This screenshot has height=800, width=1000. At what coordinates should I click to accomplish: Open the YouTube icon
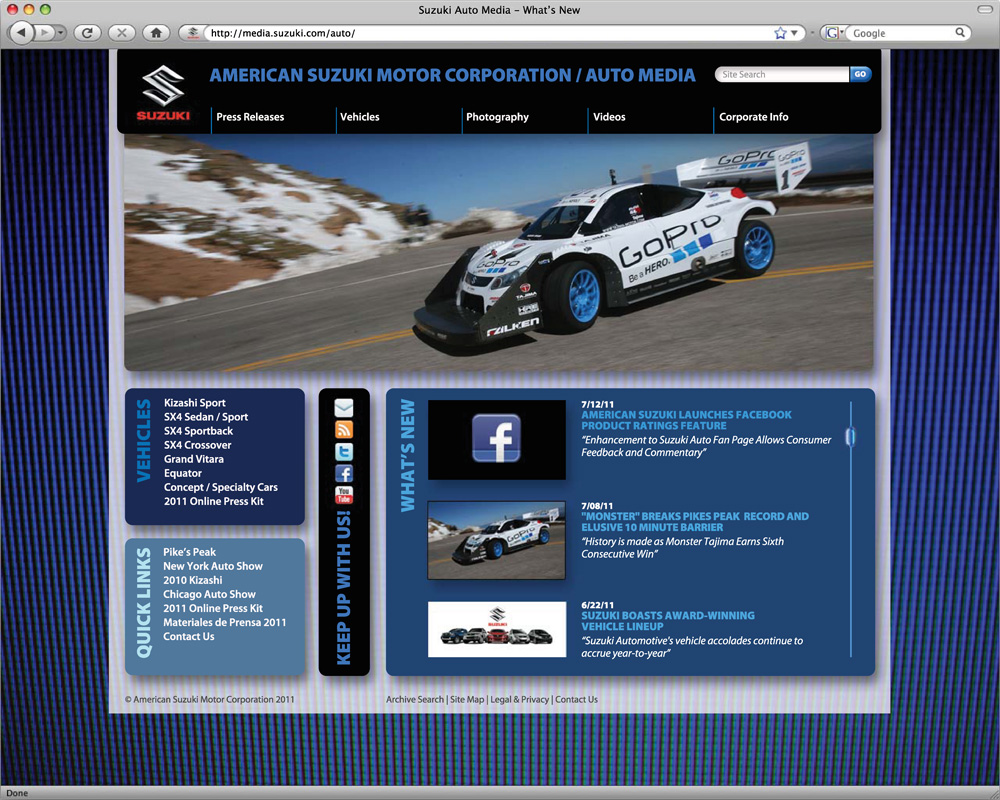[344, 495]
